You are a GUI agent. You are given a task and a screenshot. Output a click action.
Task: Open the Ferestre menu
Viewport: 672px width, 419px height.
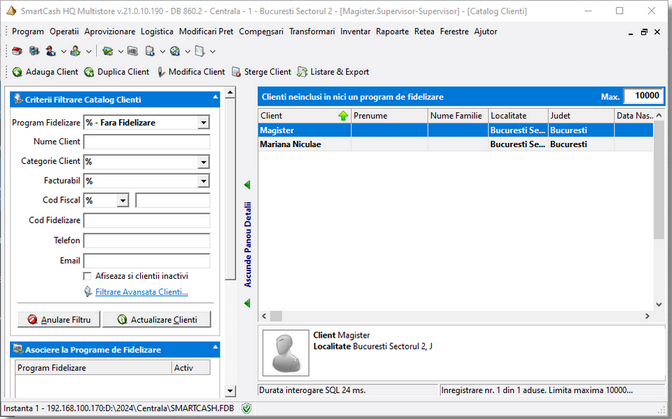click(454, 32)
